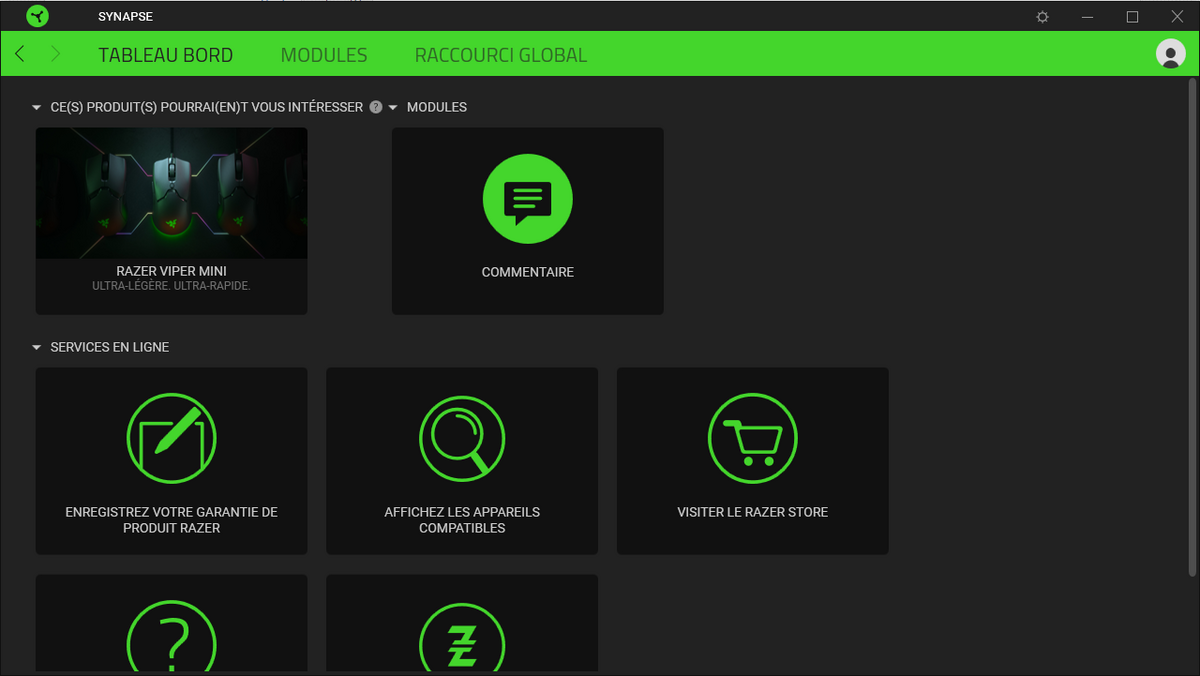Open the Raccourci Global tab
Viewport: 1200px width, 676px height.
tap(501, 55)
